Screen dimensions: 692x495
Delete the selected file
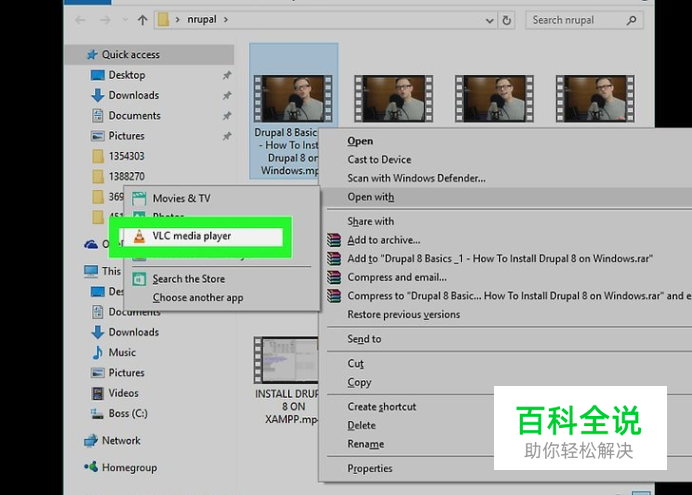point(361,425)
